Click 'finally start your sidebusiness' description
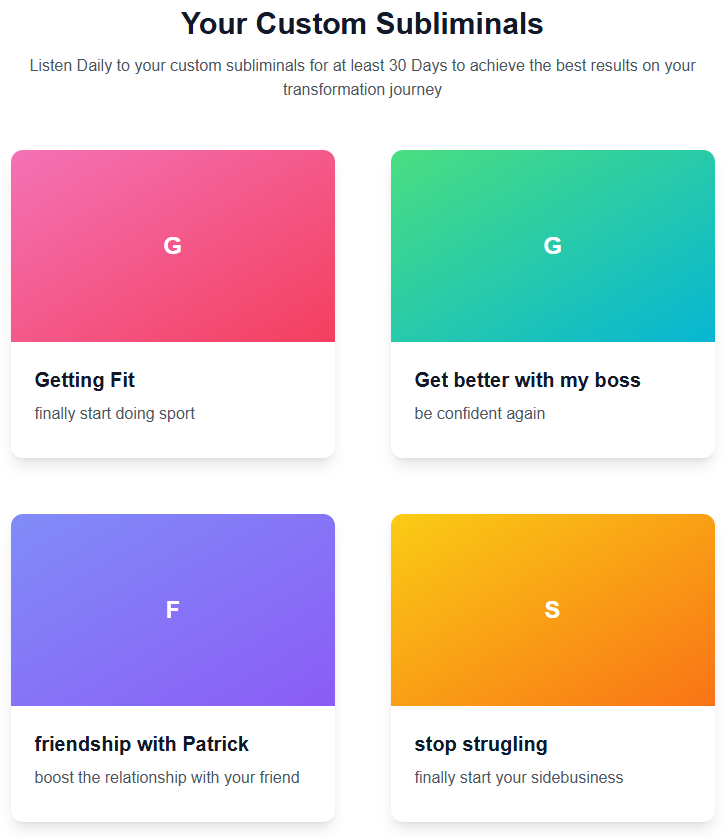The width and height of the screenshot is (727, 838). point(519,778)
